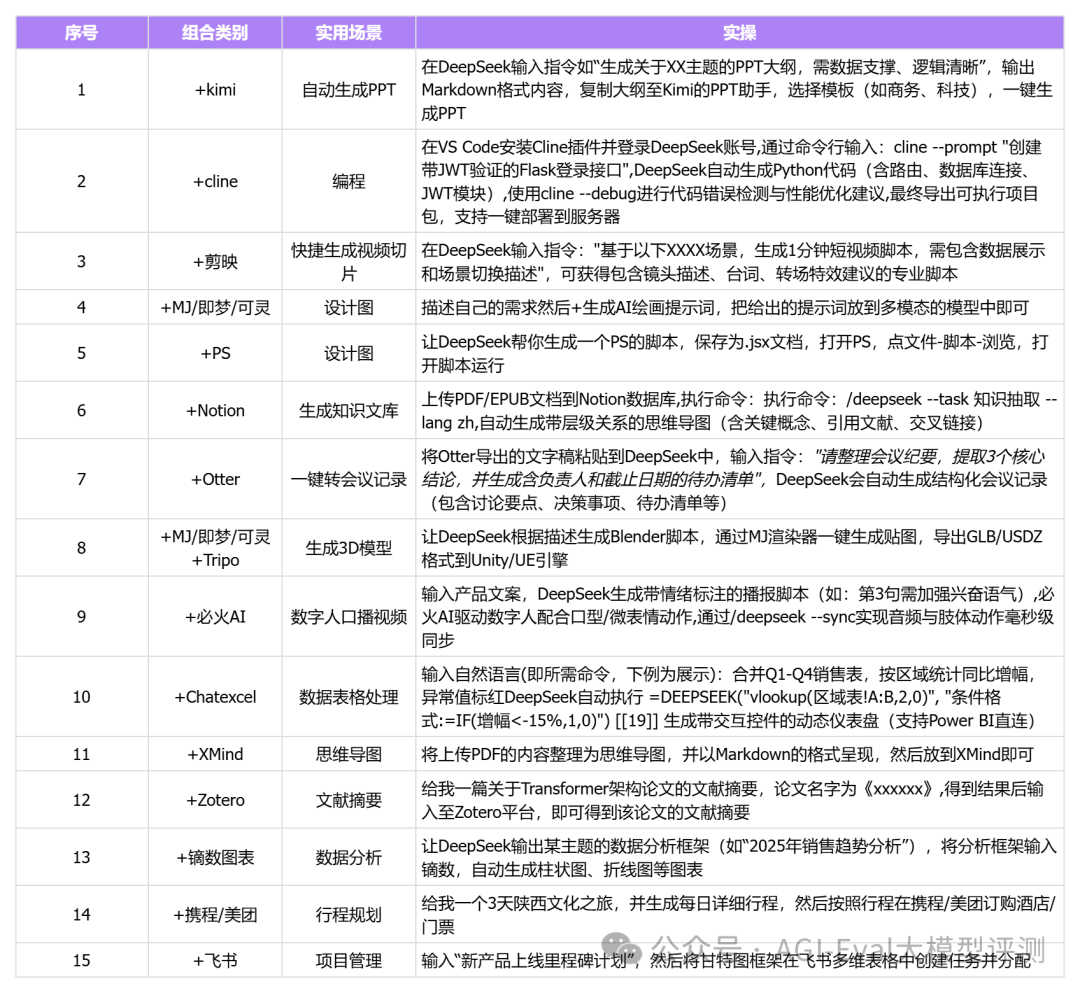Click the 实用场景 column header
Screen dimensions: 1080x993
(x=349, y=32)
